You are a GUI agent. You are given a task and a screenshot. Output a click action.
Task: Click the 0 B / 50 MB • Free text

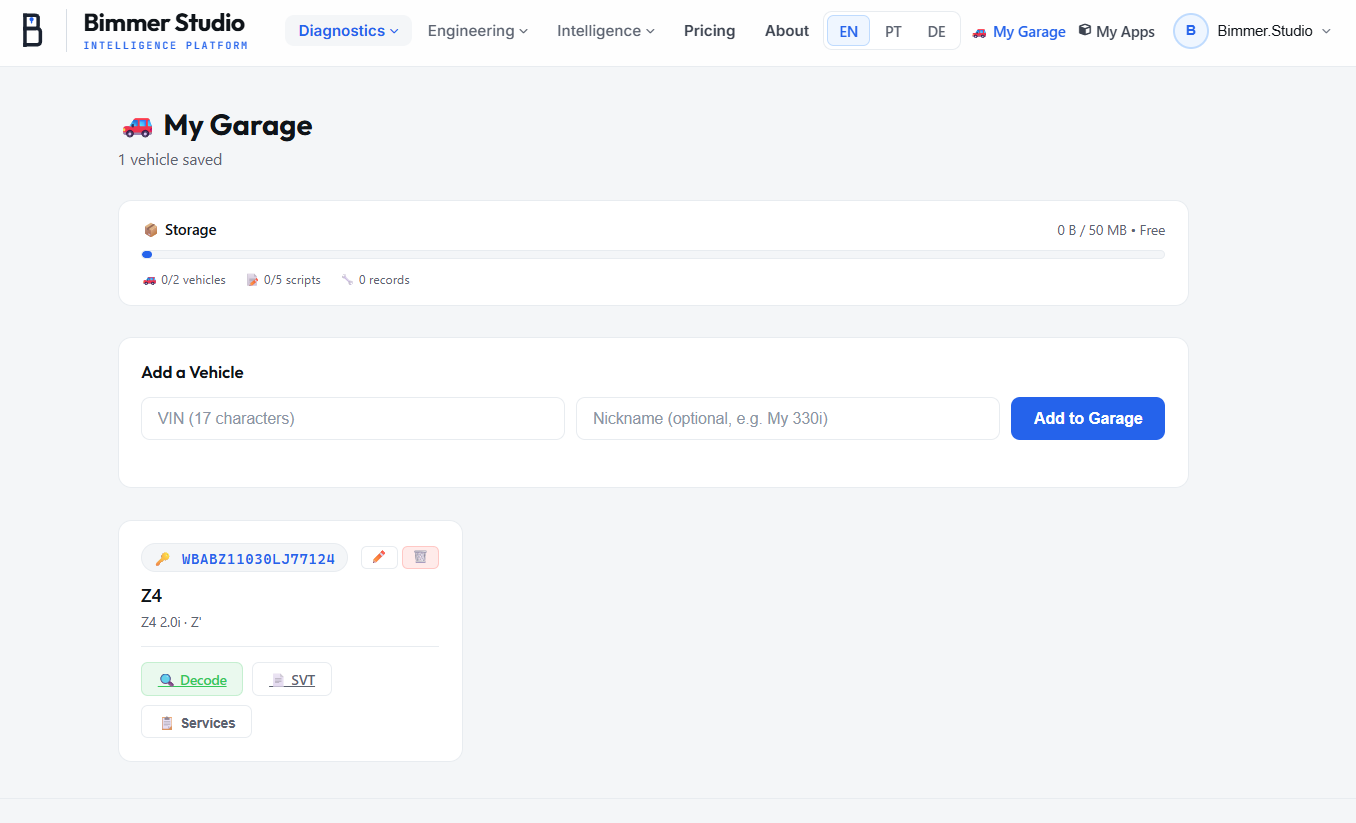point(1111,230)
